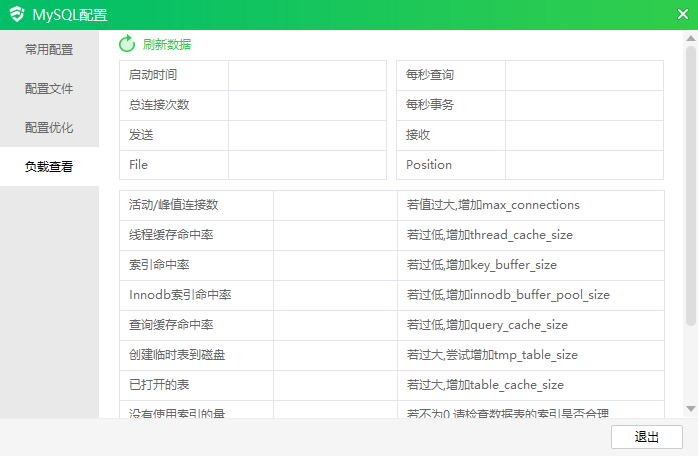Click the shield logo in title bar
This screenshot has height=456, width=698.
pyautogui.click(x=17, y=14)
